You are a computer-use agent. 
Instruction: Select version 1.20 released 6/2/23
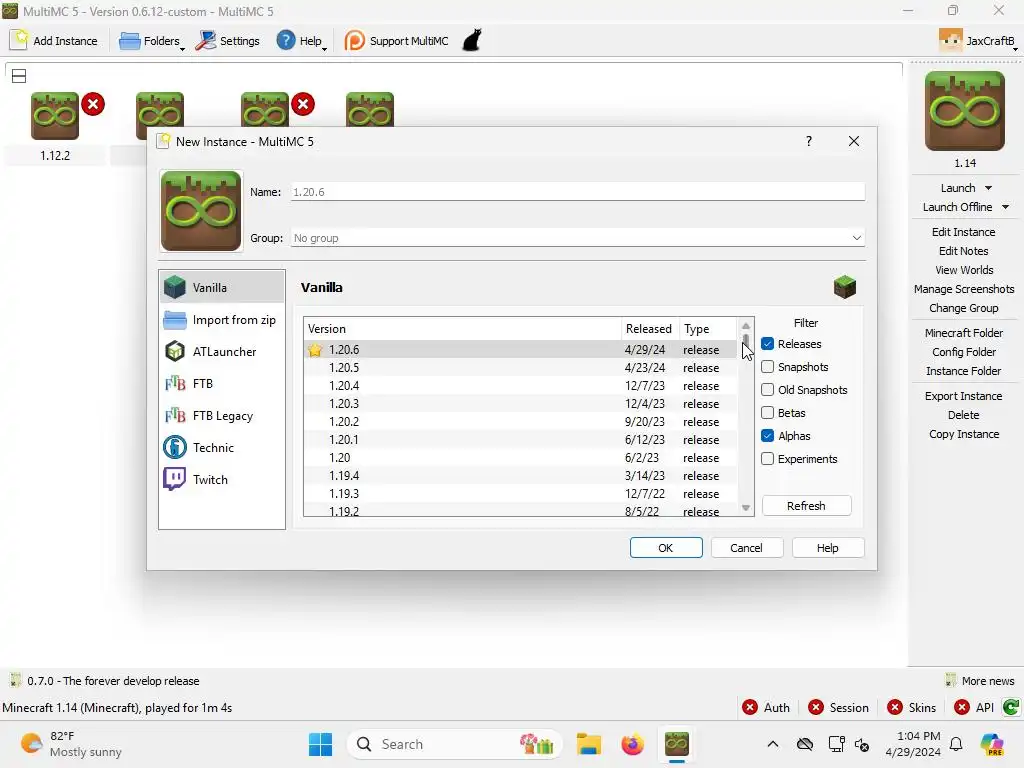pos(521,458)
